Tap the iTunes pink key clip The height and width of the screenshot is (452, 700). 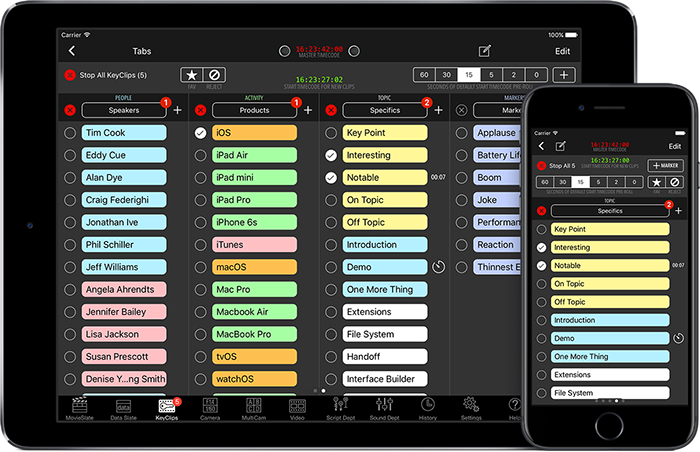click(254, 244)
